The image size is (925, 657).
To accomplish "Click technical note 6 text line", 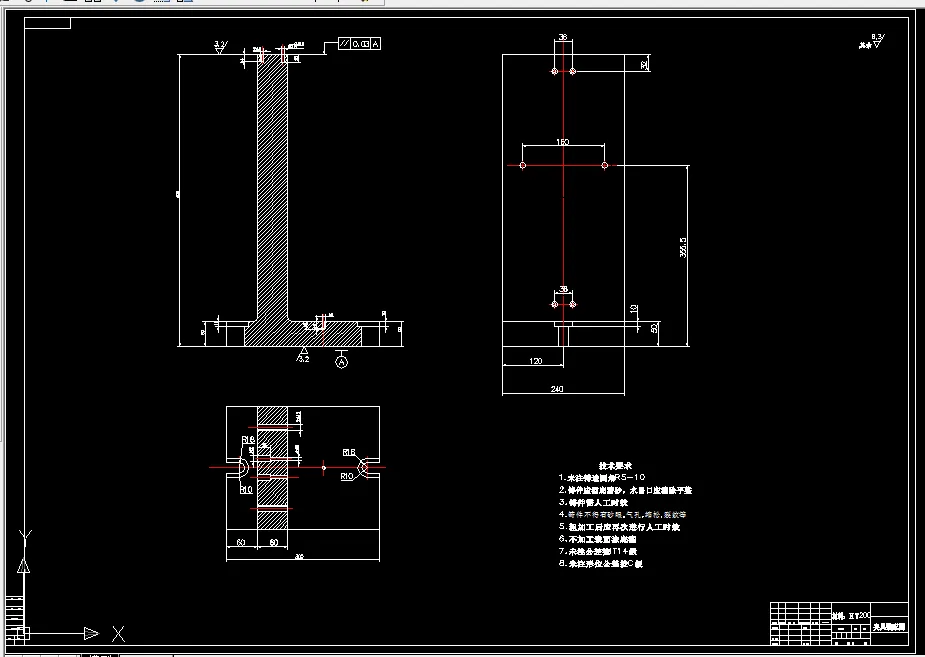I will pyautogui.click(x=598, y=539).
